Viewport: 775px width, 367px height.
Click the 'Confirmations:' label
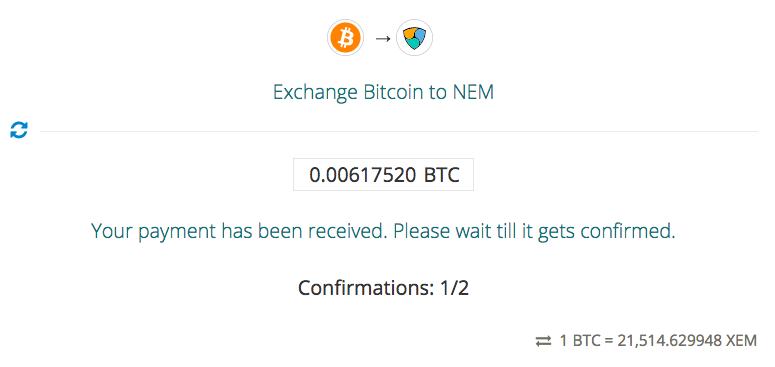click(365, 287)
